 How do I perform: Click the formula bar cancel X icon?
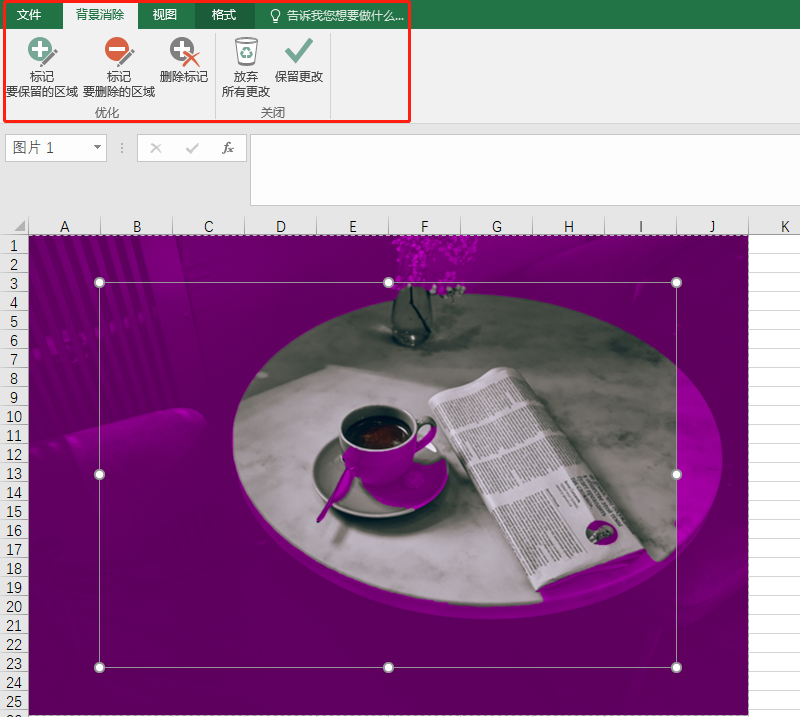click(x=156, y=149)
